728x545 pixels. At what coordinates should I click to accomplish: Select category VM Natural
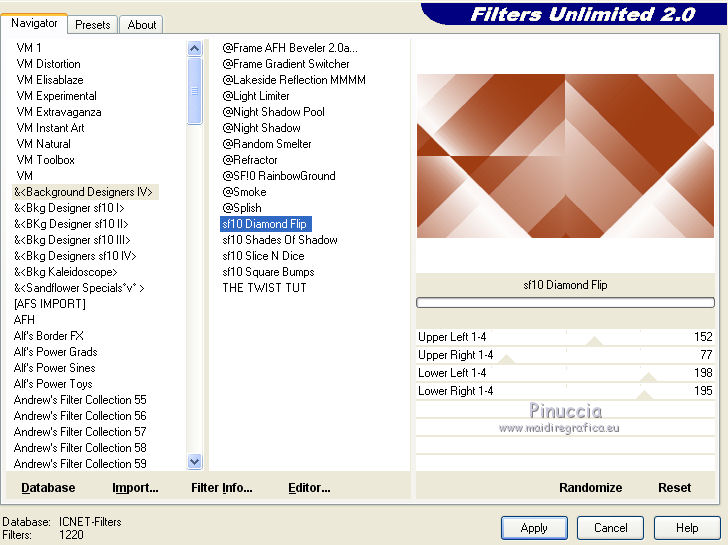[x=43, y=144]
